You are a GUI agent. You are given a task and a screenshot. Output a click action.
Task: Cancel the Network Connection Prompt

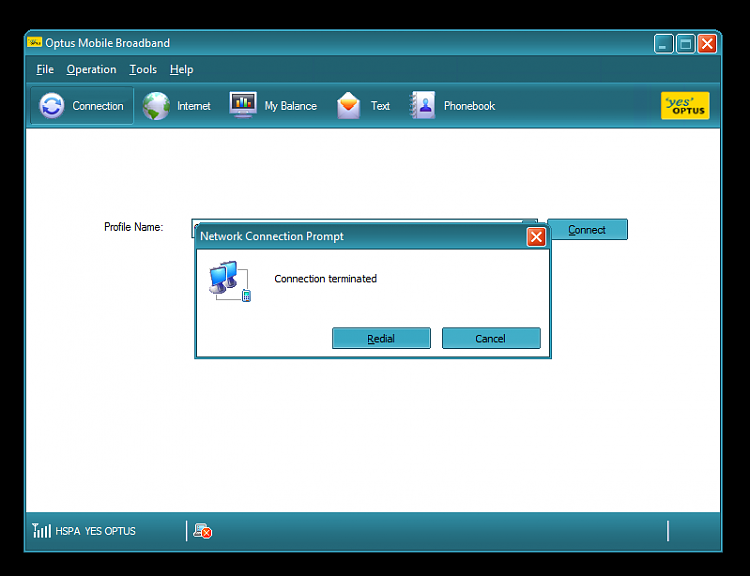(491, 338)
